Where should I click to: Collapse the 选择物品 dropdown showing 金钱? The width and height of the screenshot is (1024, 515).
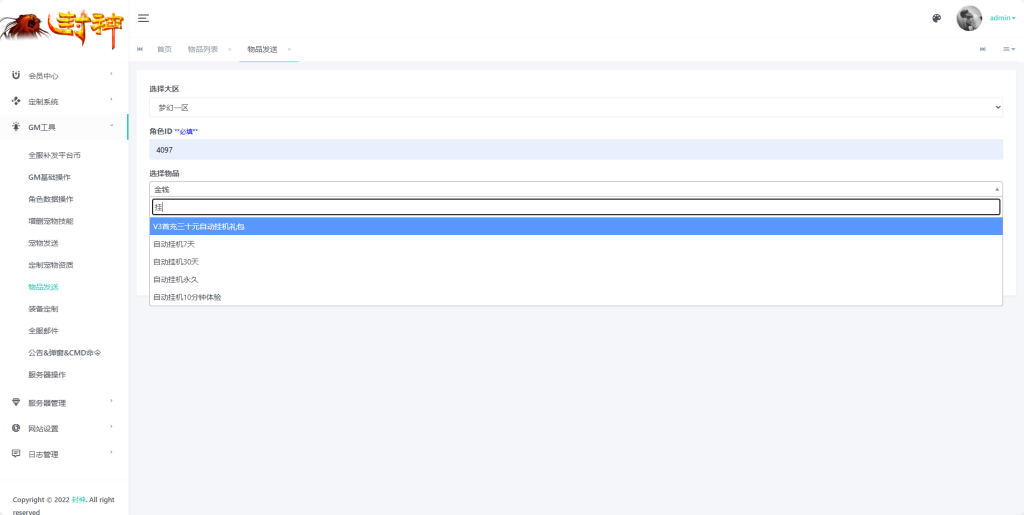tap(575, 189)
